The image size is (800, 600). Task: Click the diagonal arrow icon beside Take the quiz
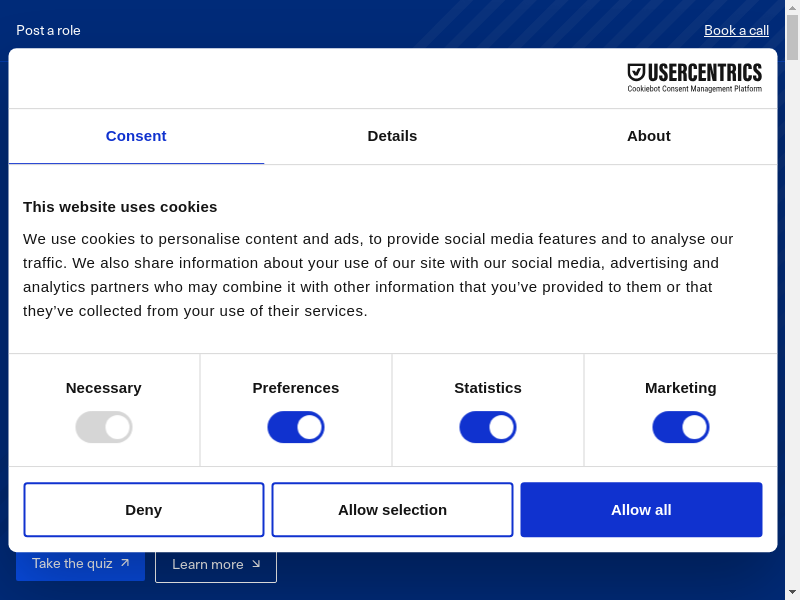125,563
